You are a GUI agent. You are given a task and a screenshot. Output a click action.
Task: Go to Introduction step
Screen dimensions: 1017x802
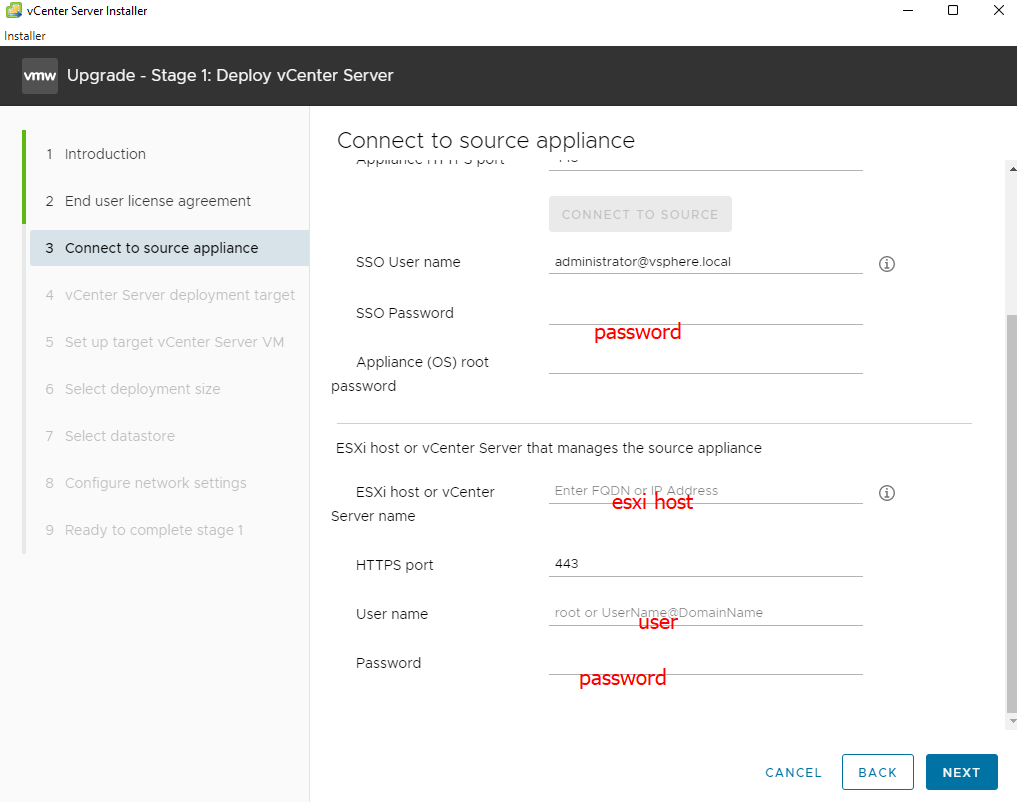tap(105, 154)
